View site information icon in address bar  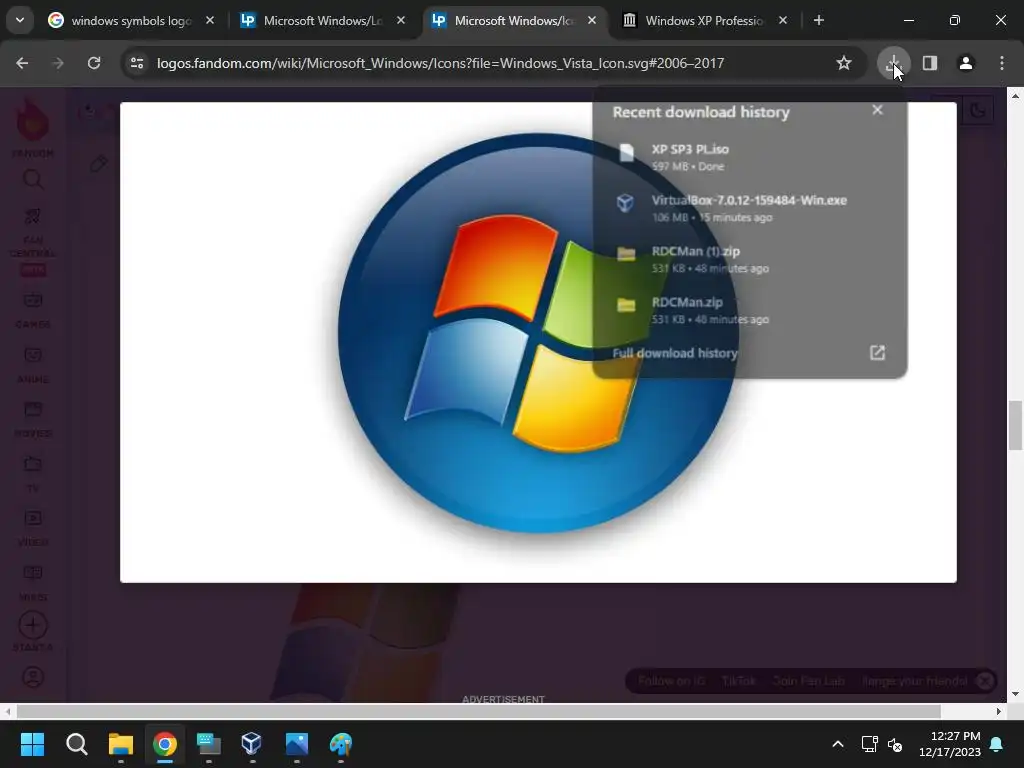coord(136,63)
